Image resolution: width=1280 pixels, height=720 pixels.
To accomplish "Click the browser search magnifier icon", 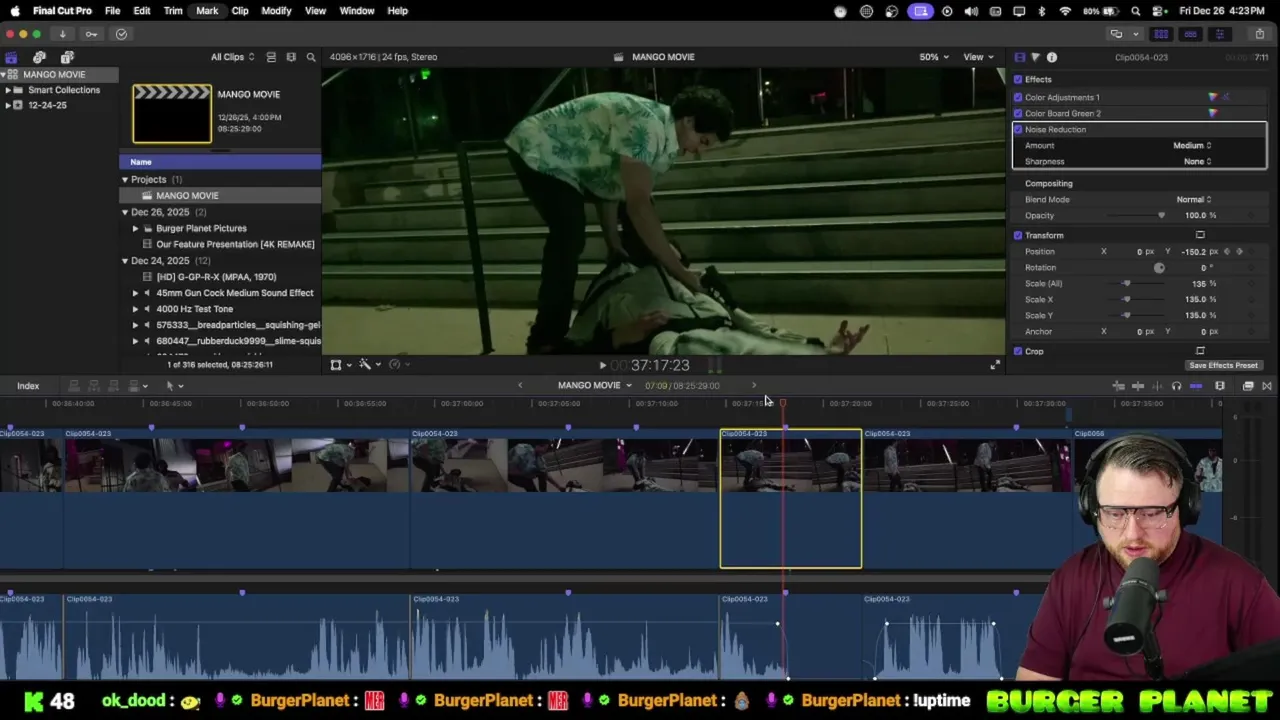I will click(x=311, y=57).
